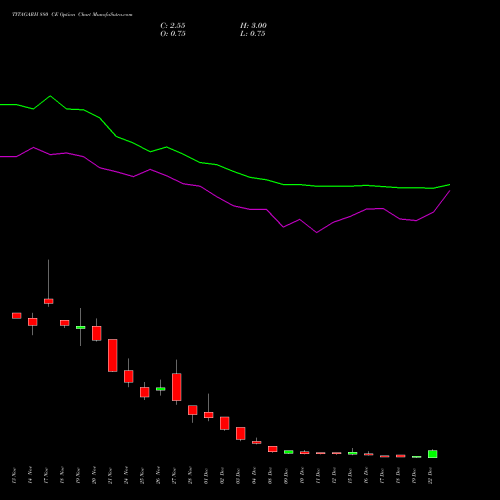Screen dimensions: 500x500
Task: Click the 13 Nov date label
Action: pyautogui.click(x=14, y=476)
